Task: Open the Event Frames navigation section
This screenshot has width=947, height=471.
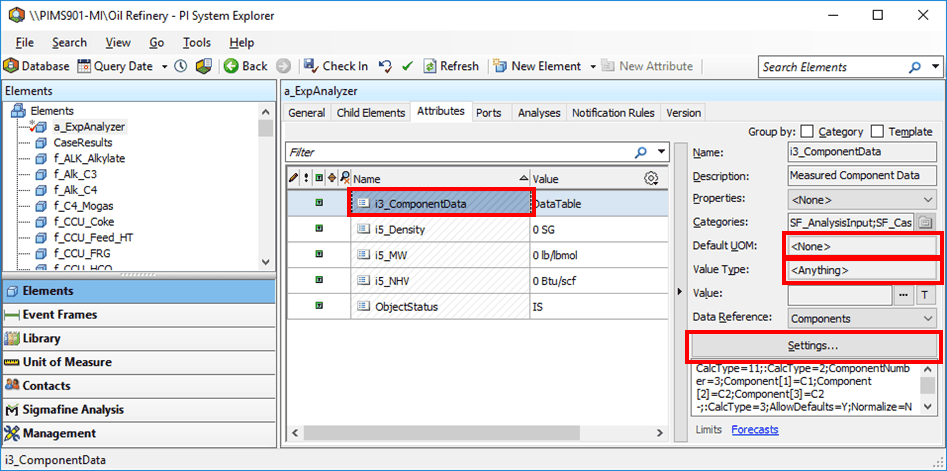Action: 139,315
